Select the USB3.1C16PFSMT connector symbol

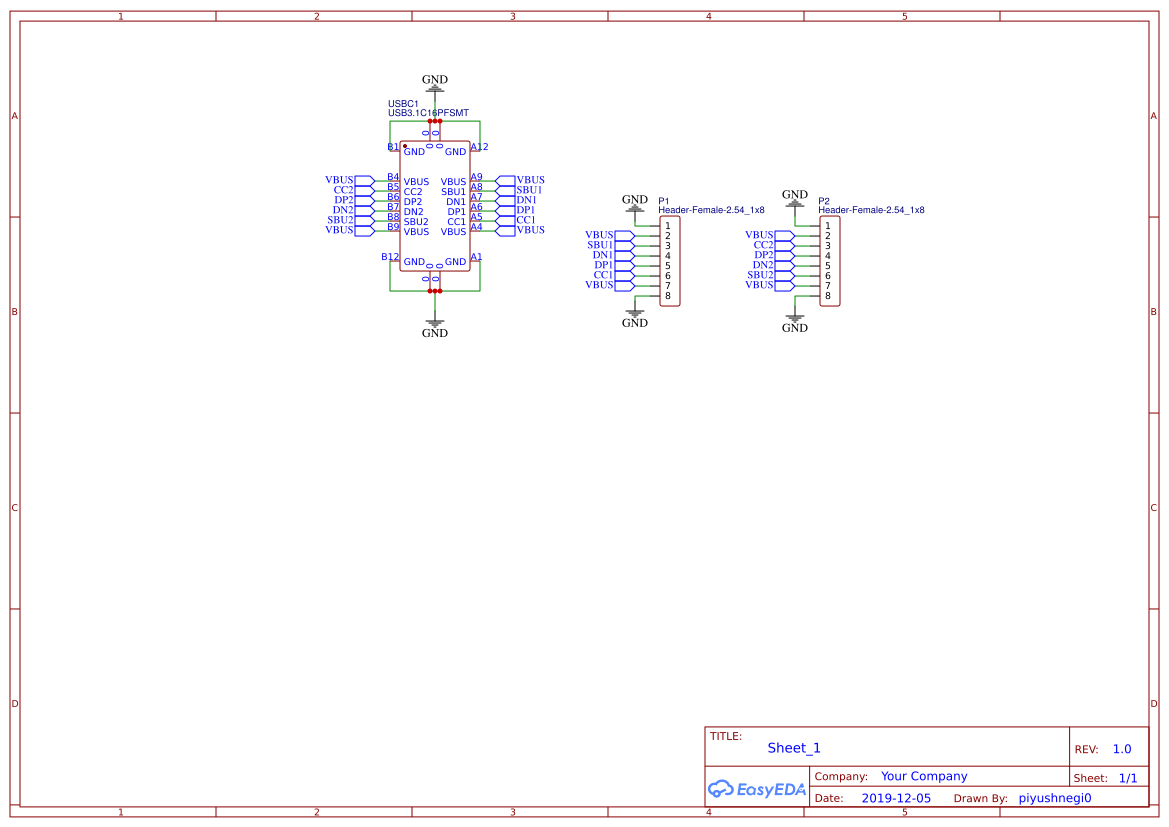(434, 205)
